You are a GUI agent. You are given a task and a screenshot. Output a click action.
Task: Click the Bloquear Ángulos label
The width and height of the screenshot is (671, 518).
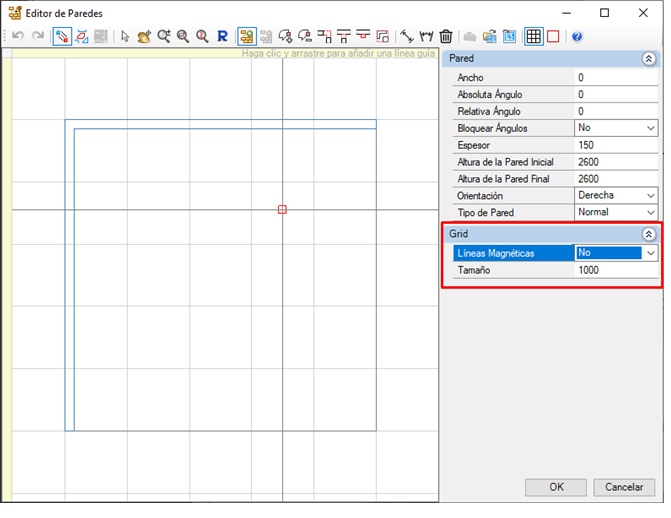pyautogui.click(x=492, y=128)
